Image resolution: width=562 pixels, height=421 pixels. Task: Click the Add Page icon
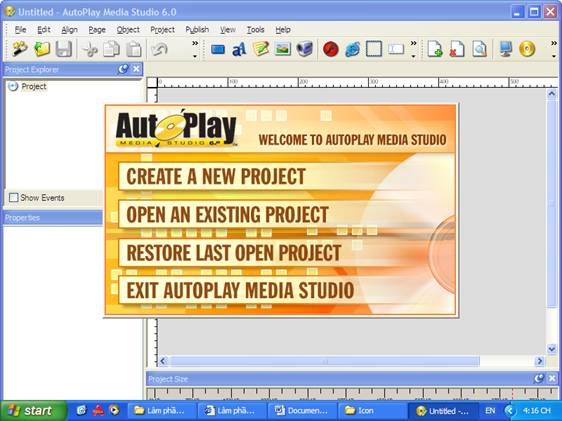point(435,49)
